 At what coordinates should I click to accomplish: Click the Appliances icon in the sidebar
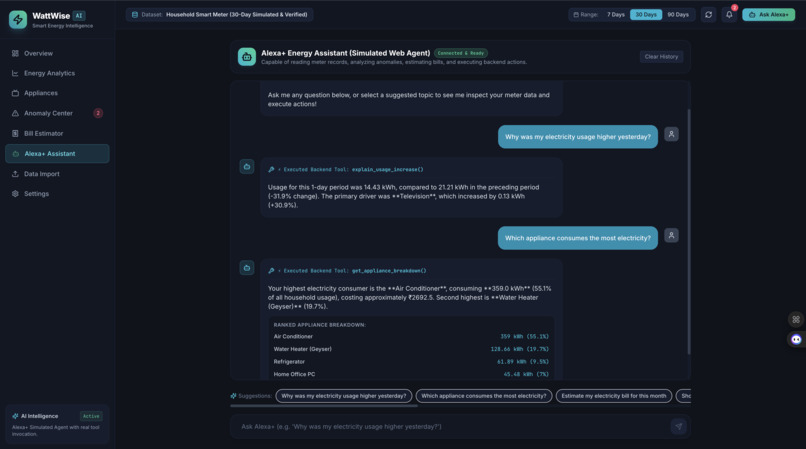tap(15, 93)
